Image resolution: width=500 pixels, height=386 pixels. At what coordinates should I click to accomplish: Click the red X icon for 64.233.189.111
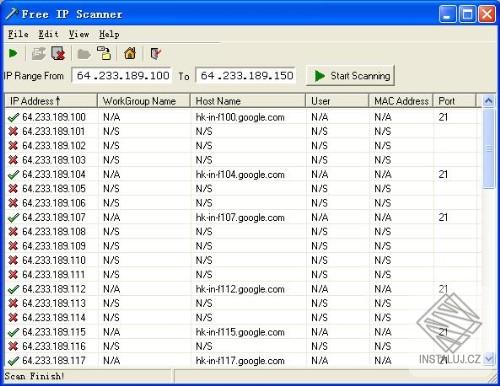click(x=13, y=275)
